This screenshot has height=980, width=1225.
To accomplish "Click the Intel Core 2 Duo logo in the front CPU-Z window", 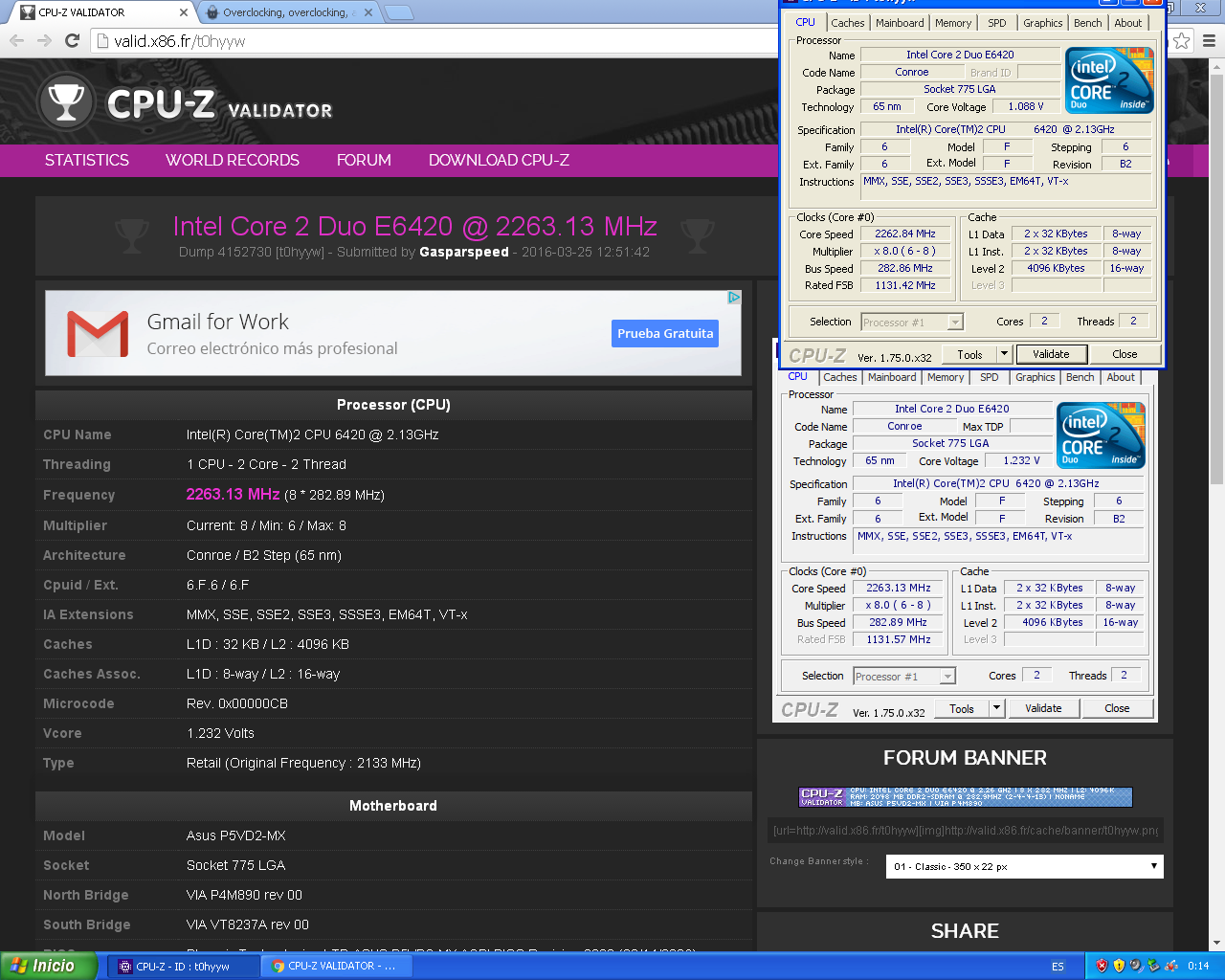I will pos(1109,81).
